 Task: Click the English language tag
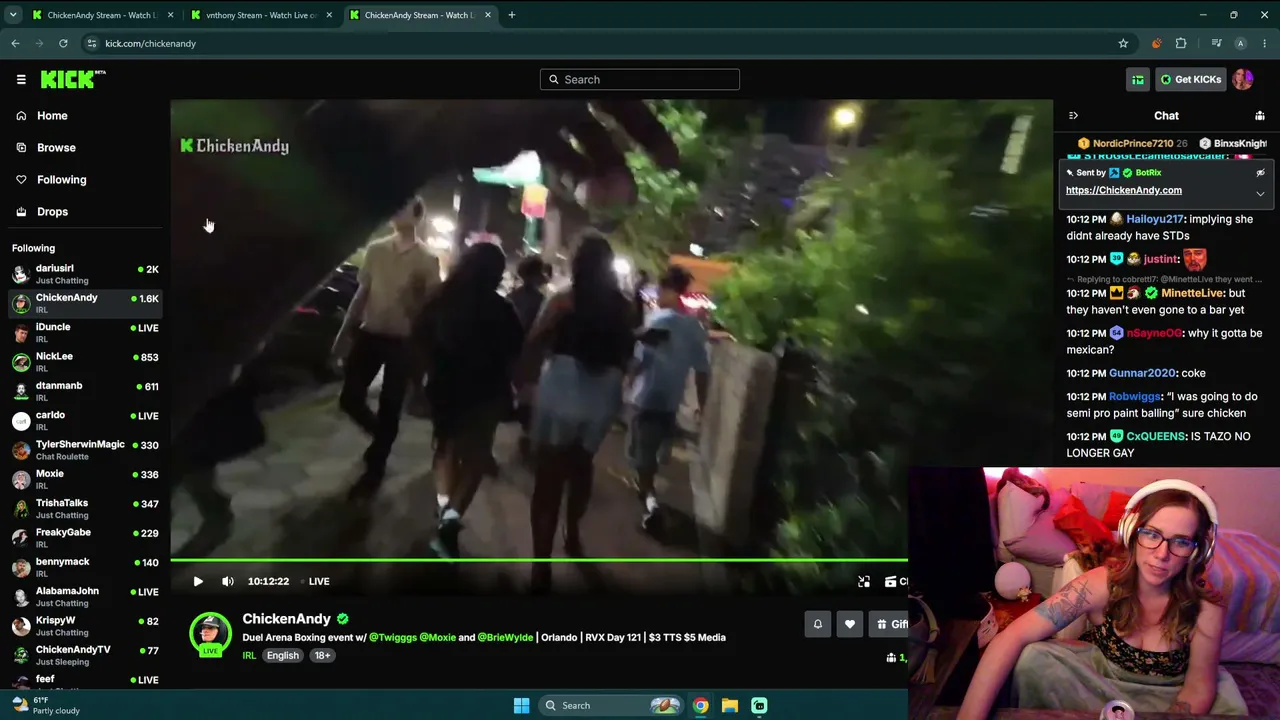pos(283,656)
